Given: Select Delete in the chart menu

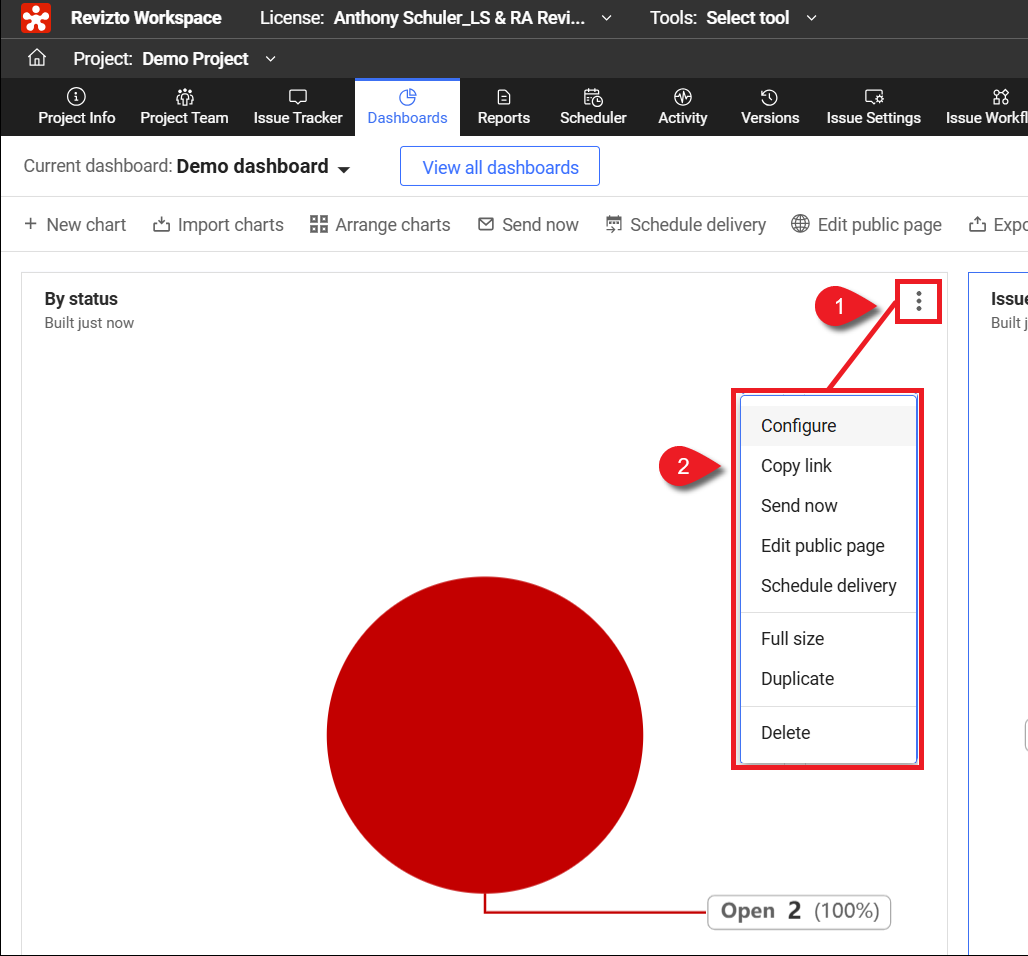Looking at the screenshot, I should pos(785,733).
